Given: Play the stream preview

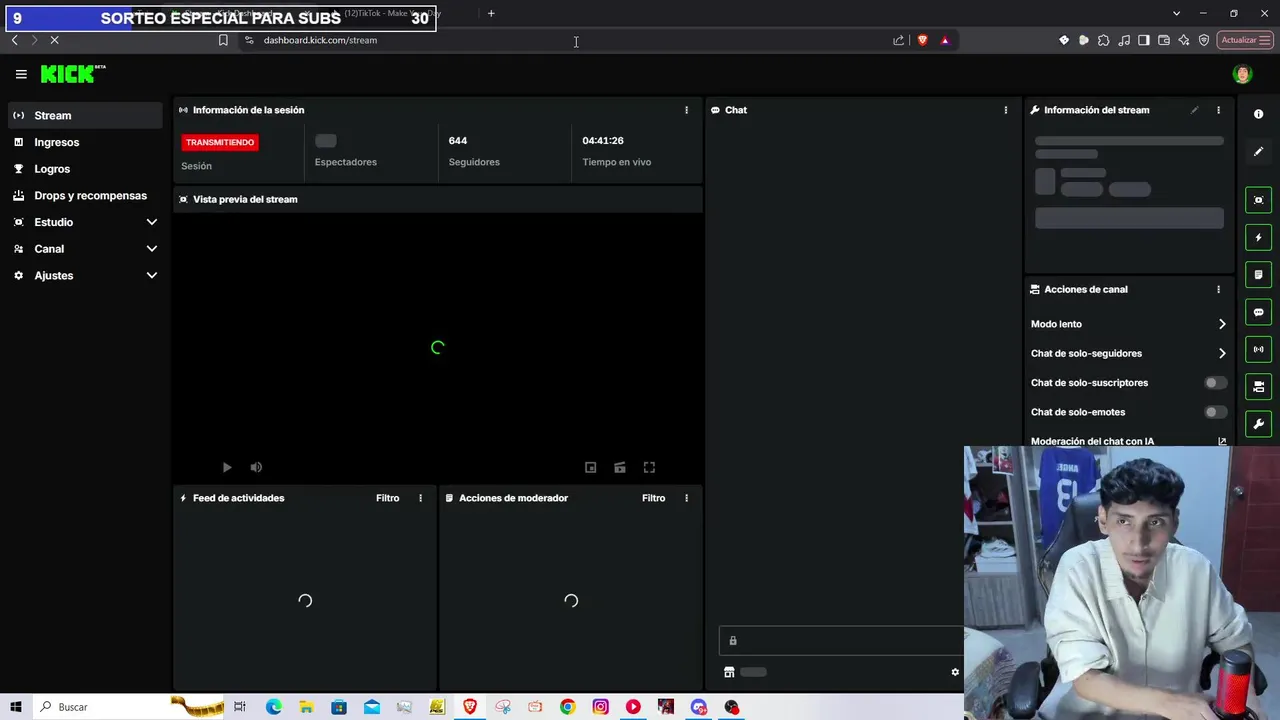Looking at the screenshot, I should point(227,467).
